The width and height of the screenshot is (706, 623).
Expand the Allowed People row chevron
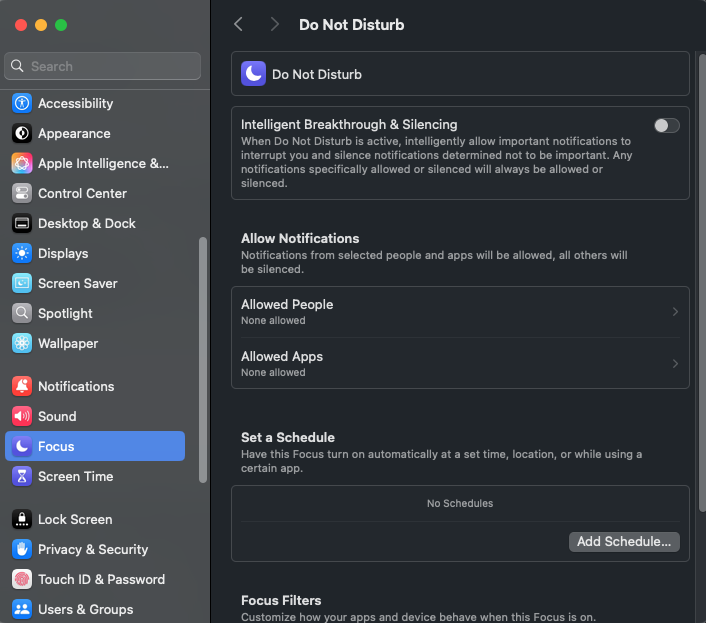(675, 312)
